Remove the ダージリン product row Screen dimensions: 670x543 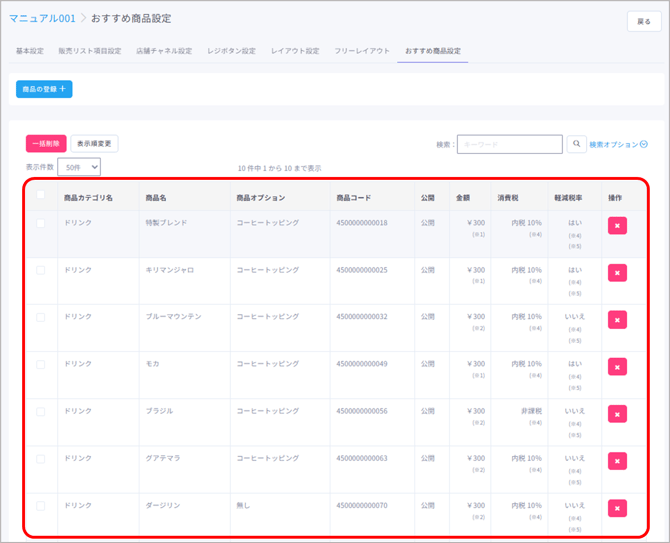[x=617, y=508]
